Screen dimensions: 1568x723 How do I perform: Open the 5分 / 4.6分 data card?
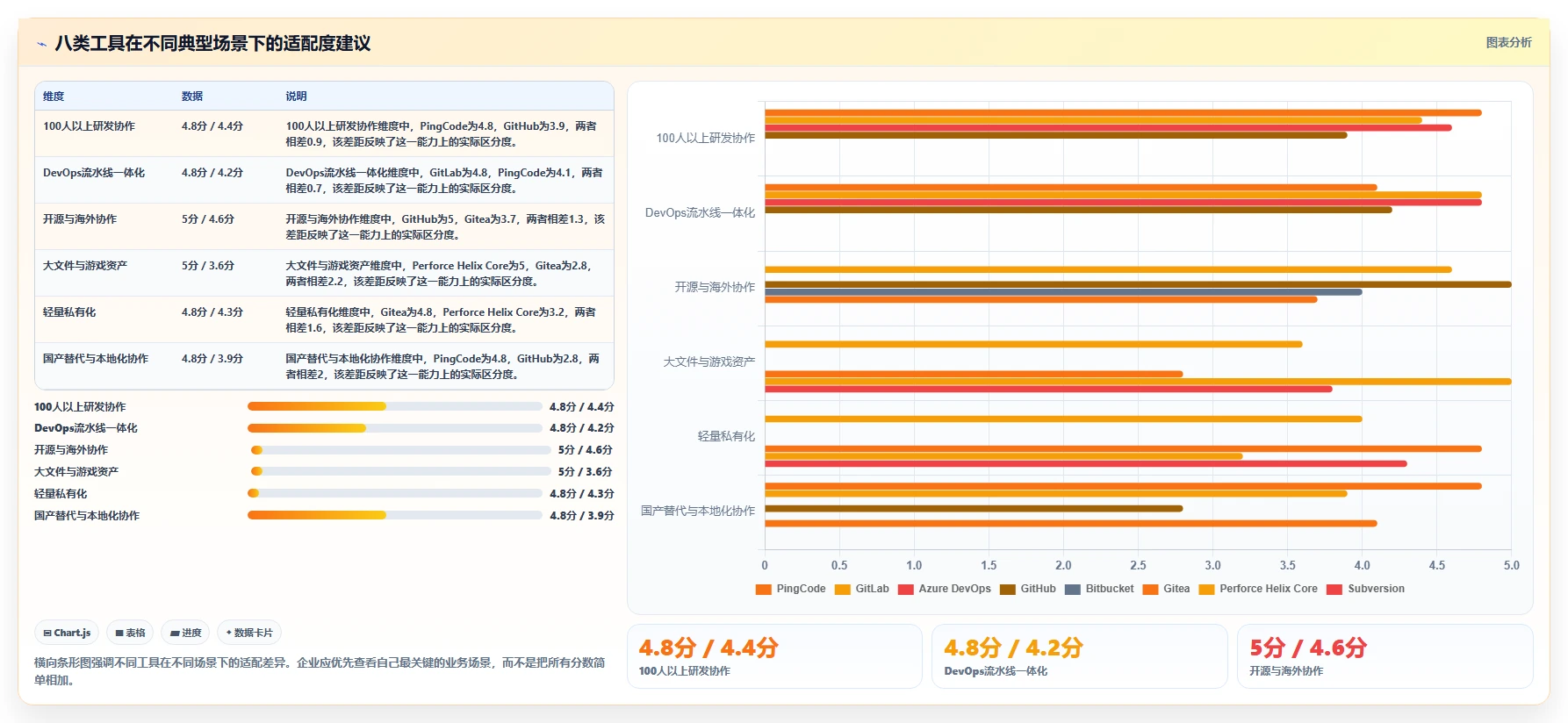click(x=1385, y=656)
